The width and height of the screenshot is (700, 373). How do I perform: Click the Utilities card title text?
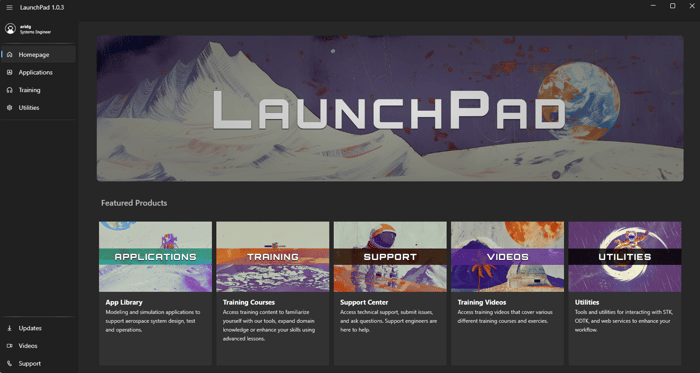[x=587, y=302]
